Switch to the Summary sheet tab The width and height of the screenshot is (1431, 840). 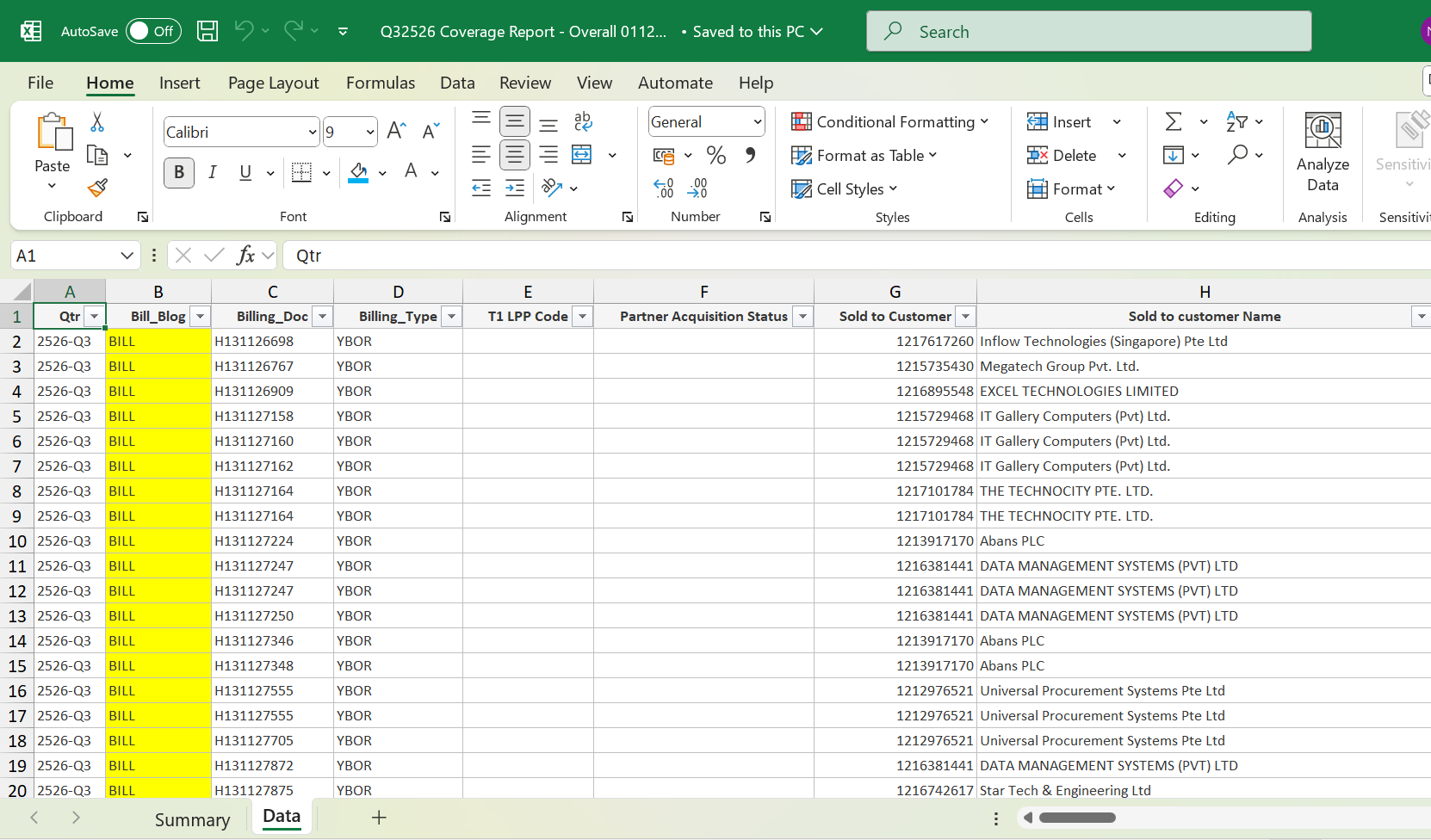click(x=192, y=819)
